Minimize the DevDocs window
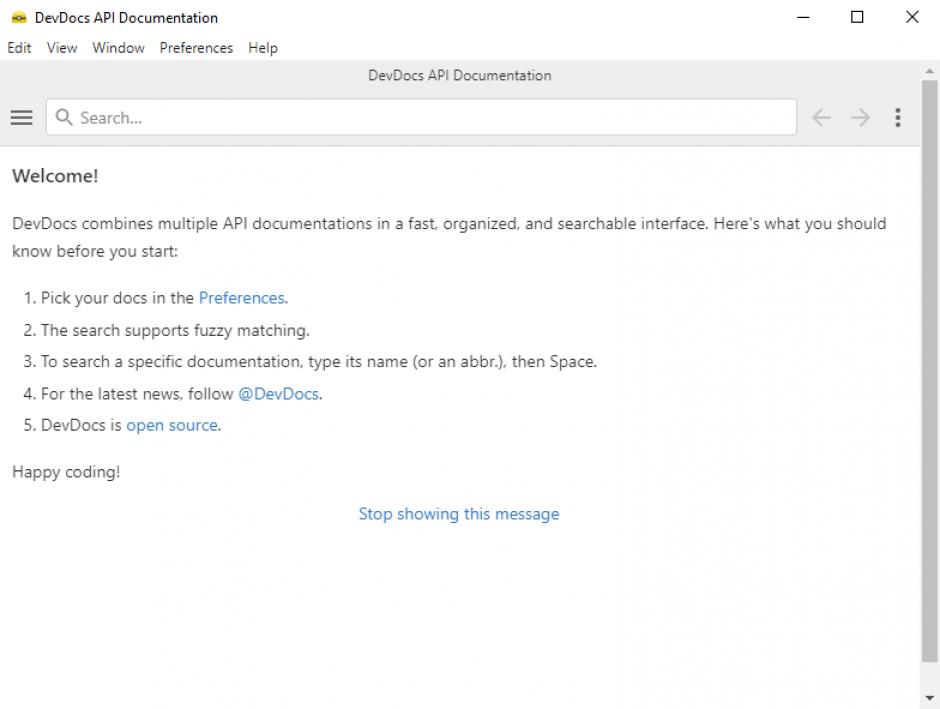Screen dimensions: 940x709 tap(803, 17)
